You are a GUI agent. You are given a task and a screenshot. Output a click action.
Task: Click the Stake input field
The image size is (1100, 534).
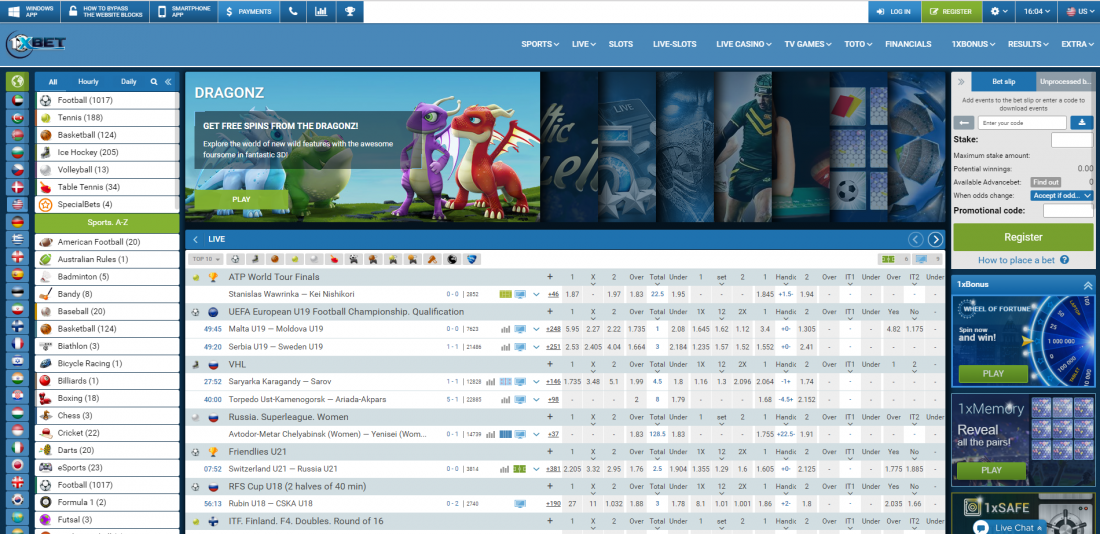pyautogui.click(x=1071, y=140)
